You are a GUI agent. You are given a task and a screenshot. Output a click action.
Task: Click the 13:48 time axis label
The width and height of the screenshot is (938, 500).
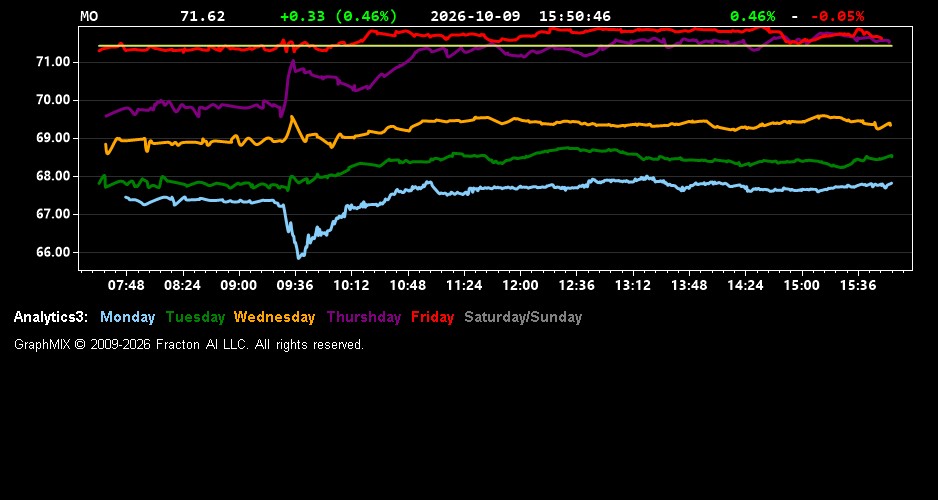689,285
